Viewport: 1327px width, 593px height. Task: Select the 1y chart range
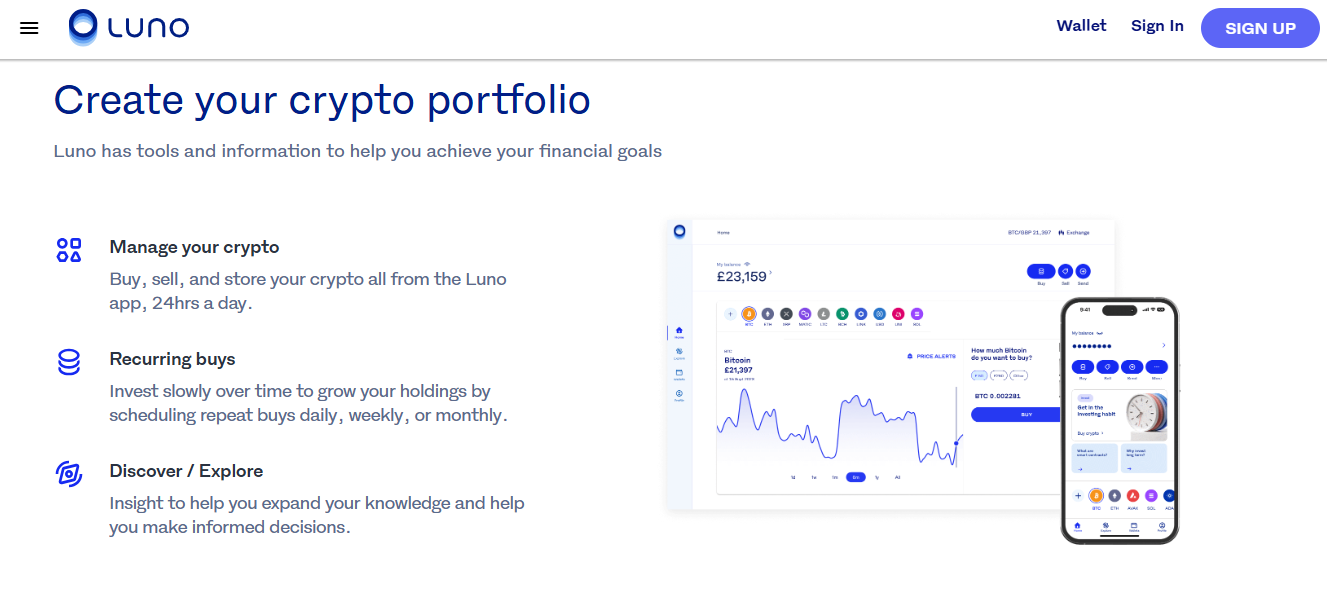tap(877, 477)
